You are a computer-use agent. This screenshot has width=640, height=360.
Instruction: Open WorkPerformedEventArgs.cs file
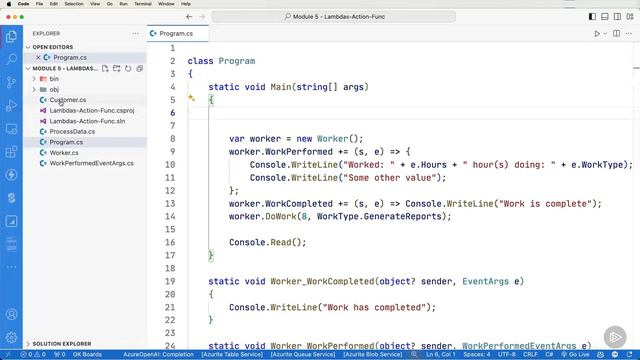91,163
